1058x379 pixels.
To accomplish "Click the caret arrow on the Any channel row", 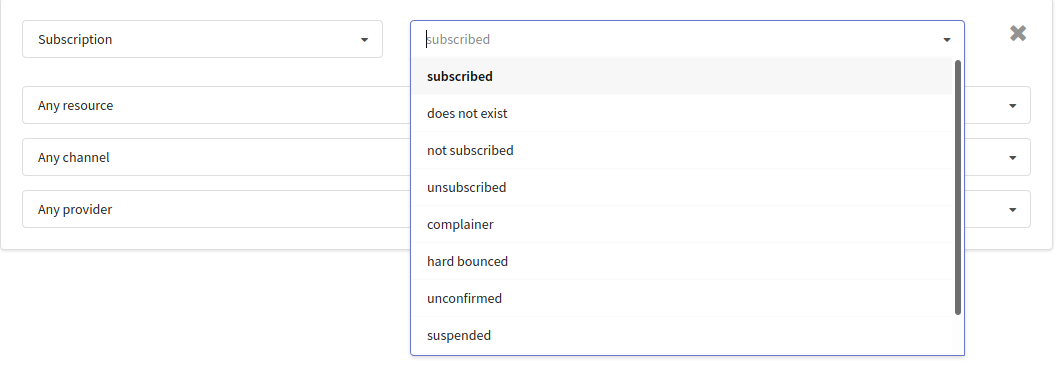I will pos(1013,158).
